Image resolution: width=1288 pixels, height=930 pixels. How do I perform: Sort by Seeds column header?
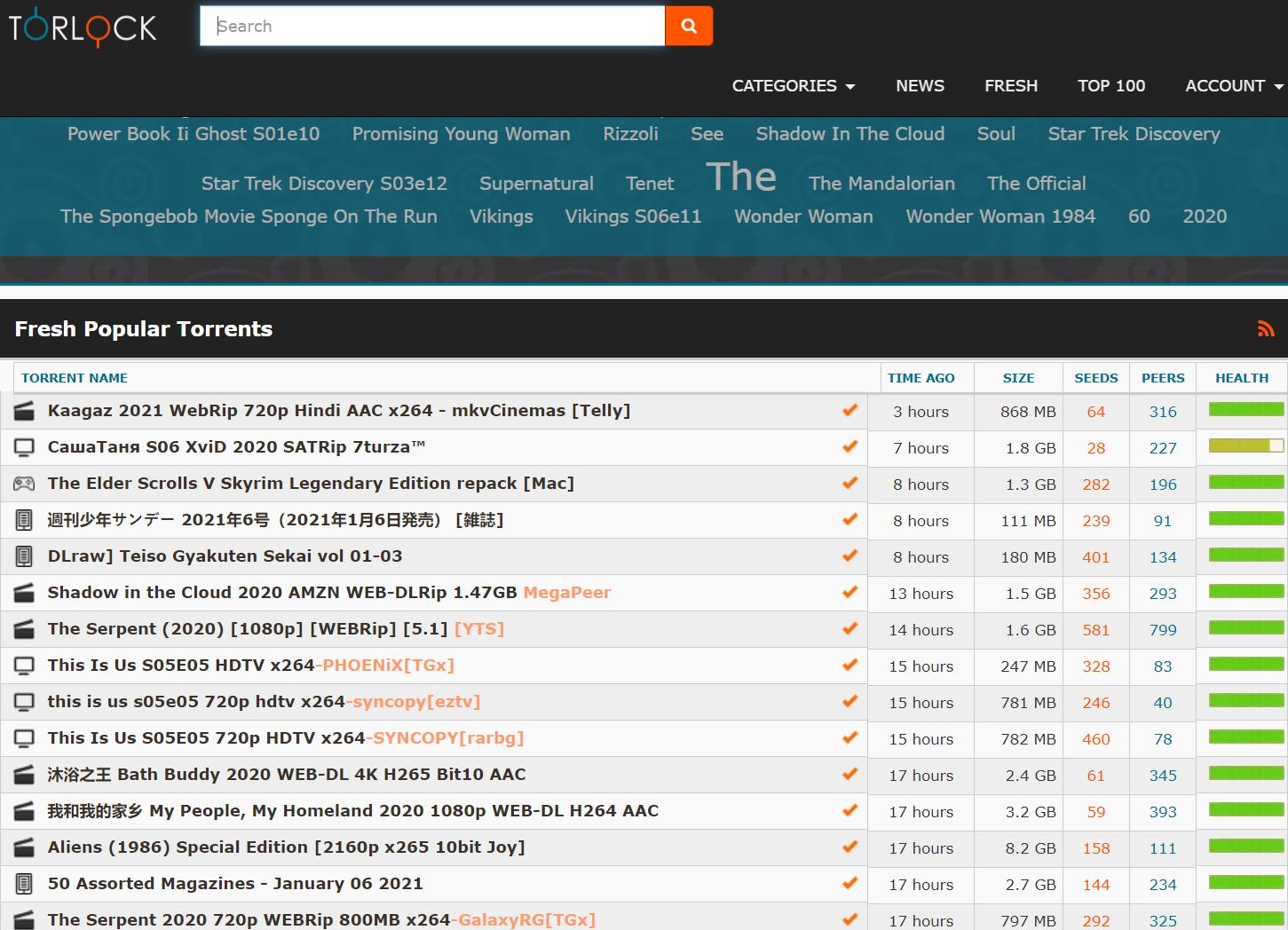pyautogui.click(x=1096, y=378)
